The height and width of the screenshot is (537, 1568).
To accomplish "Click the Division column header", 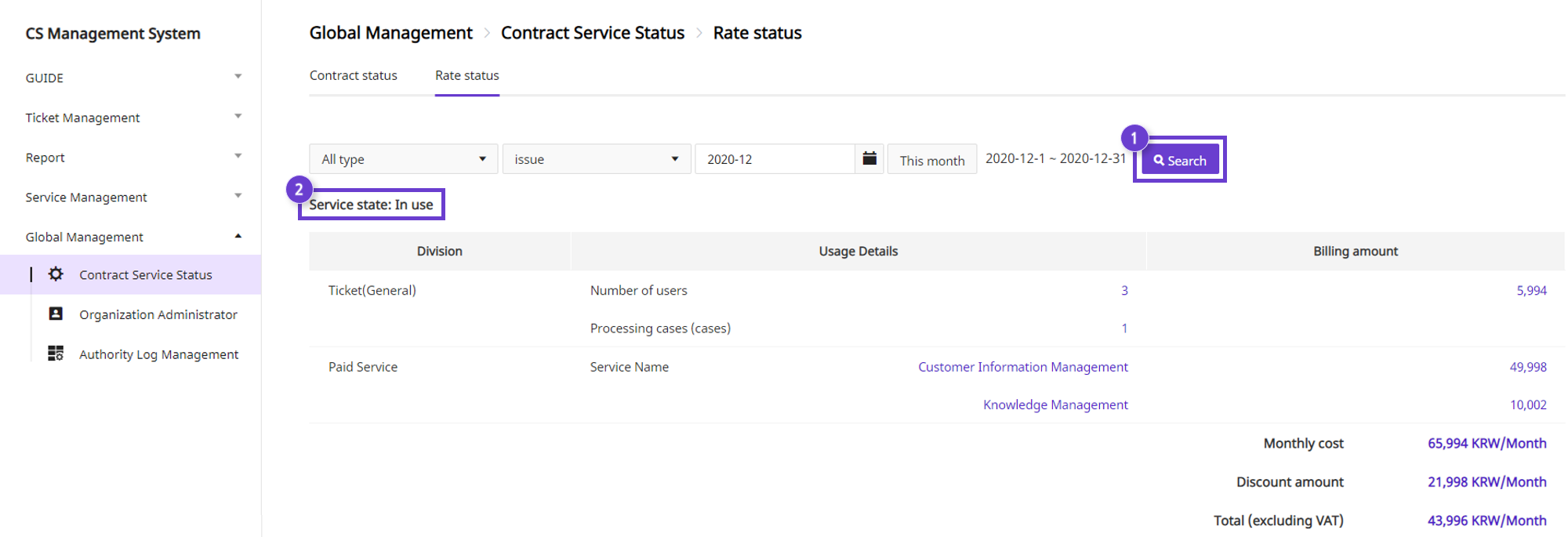I will pyautogui.click(x=440, y=251).
